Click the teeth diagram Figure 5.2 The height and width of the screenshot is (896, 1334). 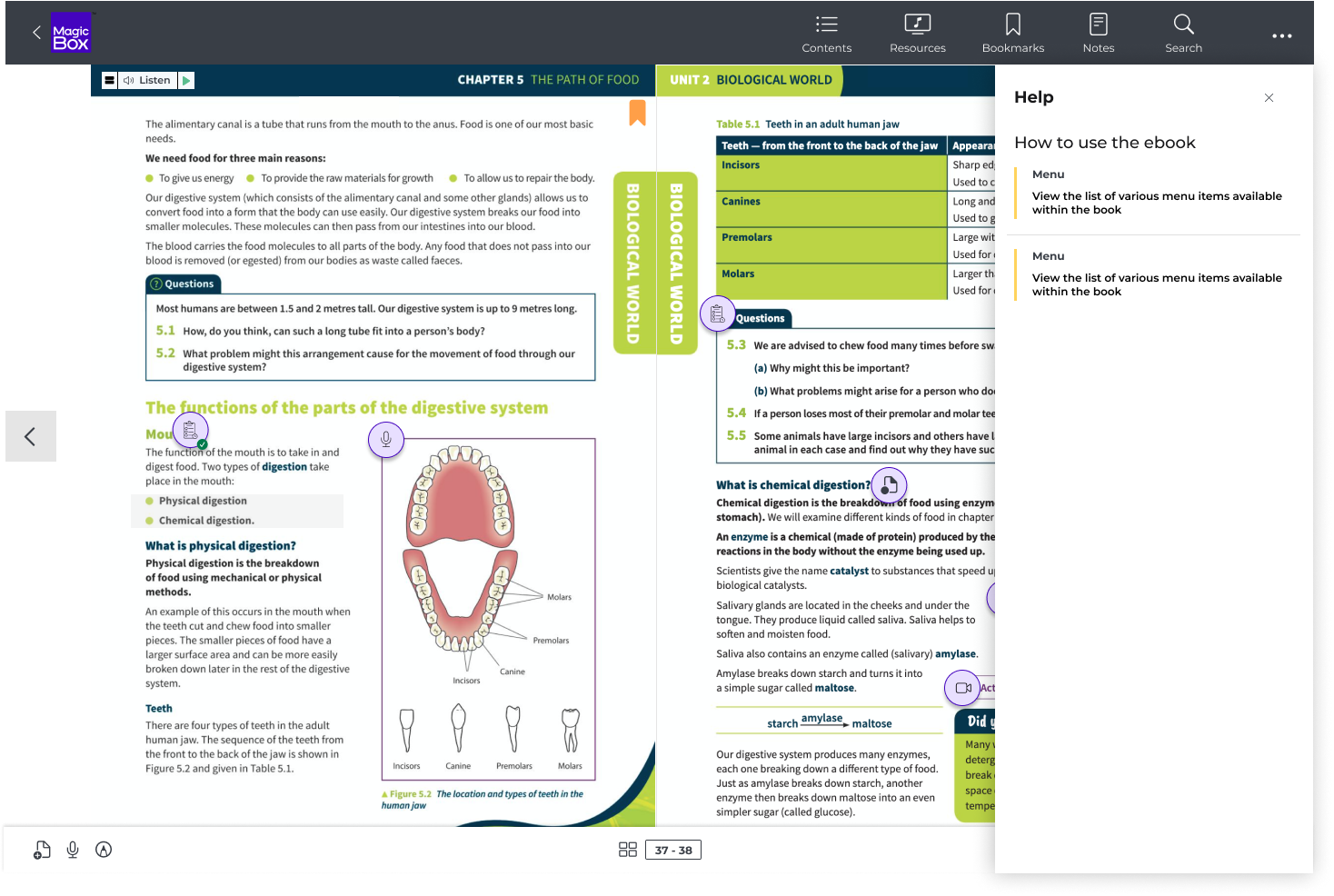[x=488, y=609]
